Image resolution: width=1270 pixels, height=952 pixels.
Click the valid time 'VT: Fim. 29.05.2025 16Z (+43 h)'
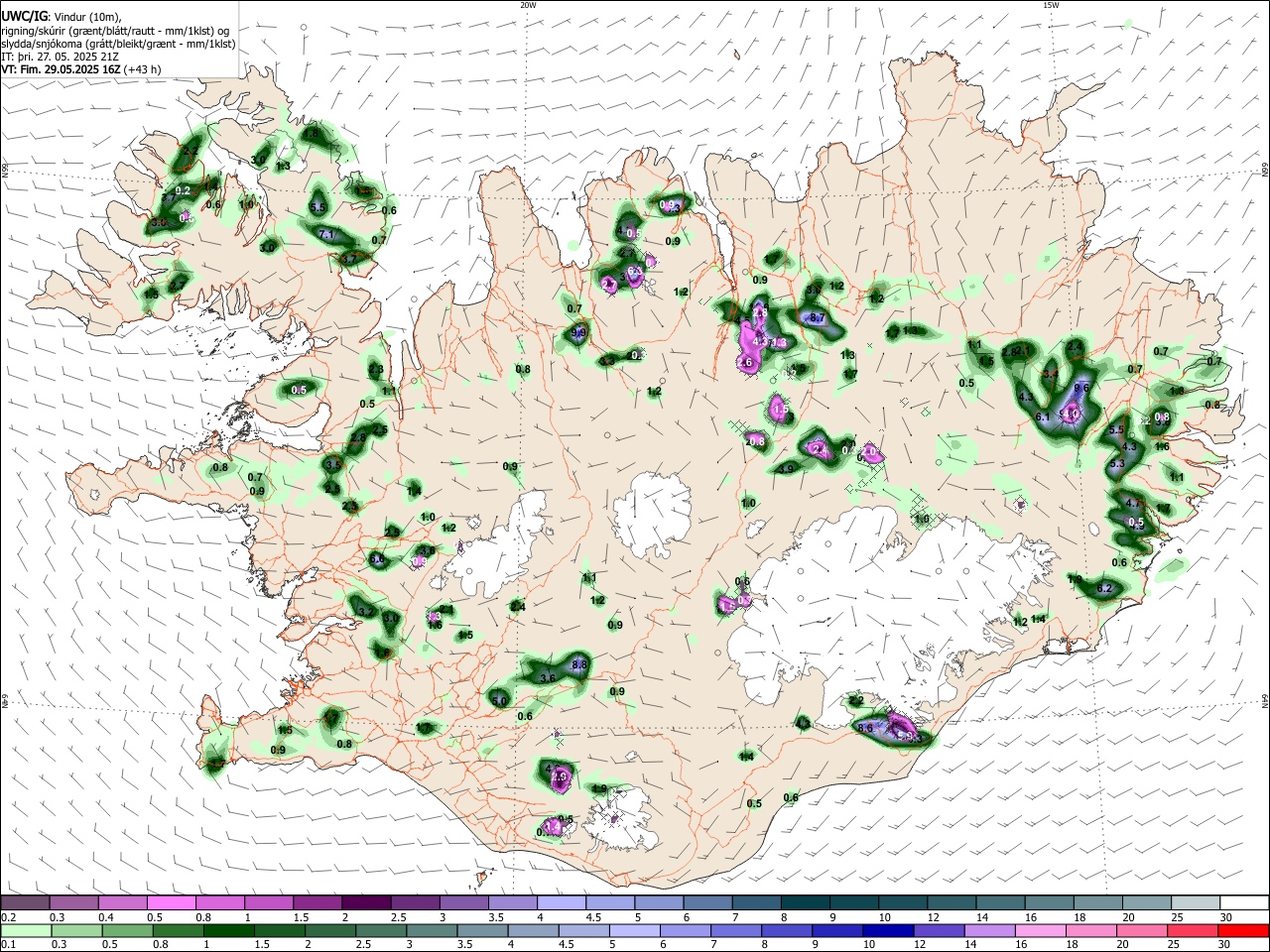[x=81, y=69]
